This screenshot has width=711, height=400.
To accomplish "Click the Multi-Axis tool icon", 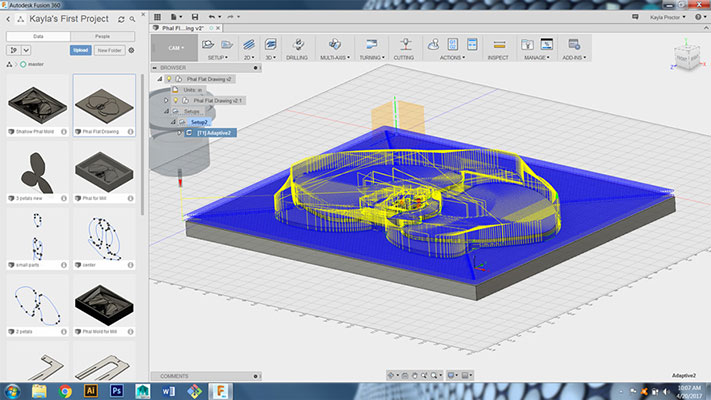I will (335, 44).
